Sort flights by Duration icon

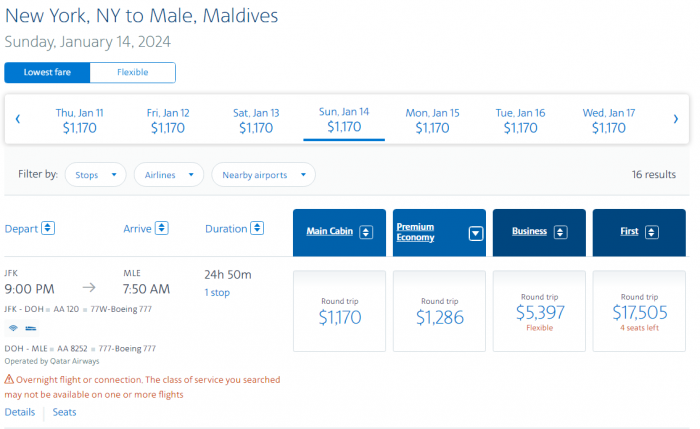pos(257,229)
